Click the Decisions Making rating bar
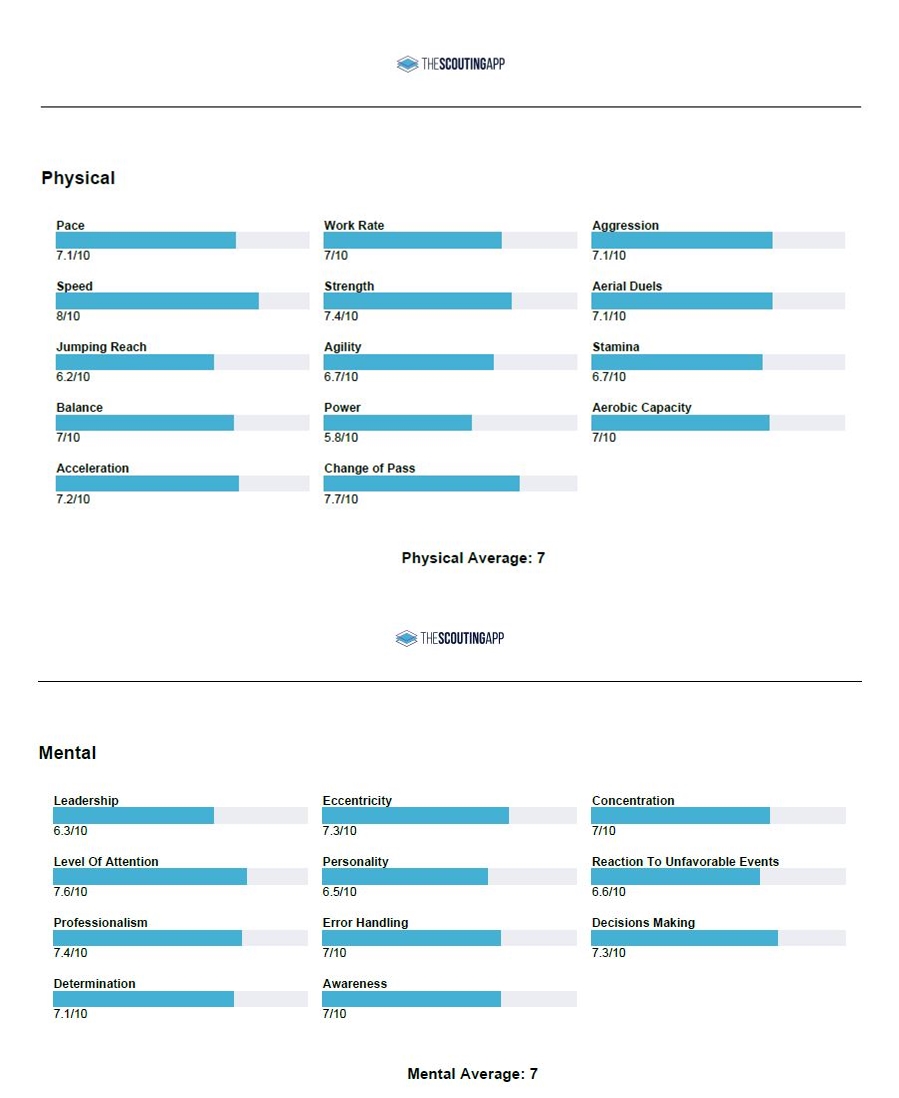This screenshot has width=899, height=1098. pos(718,937)
